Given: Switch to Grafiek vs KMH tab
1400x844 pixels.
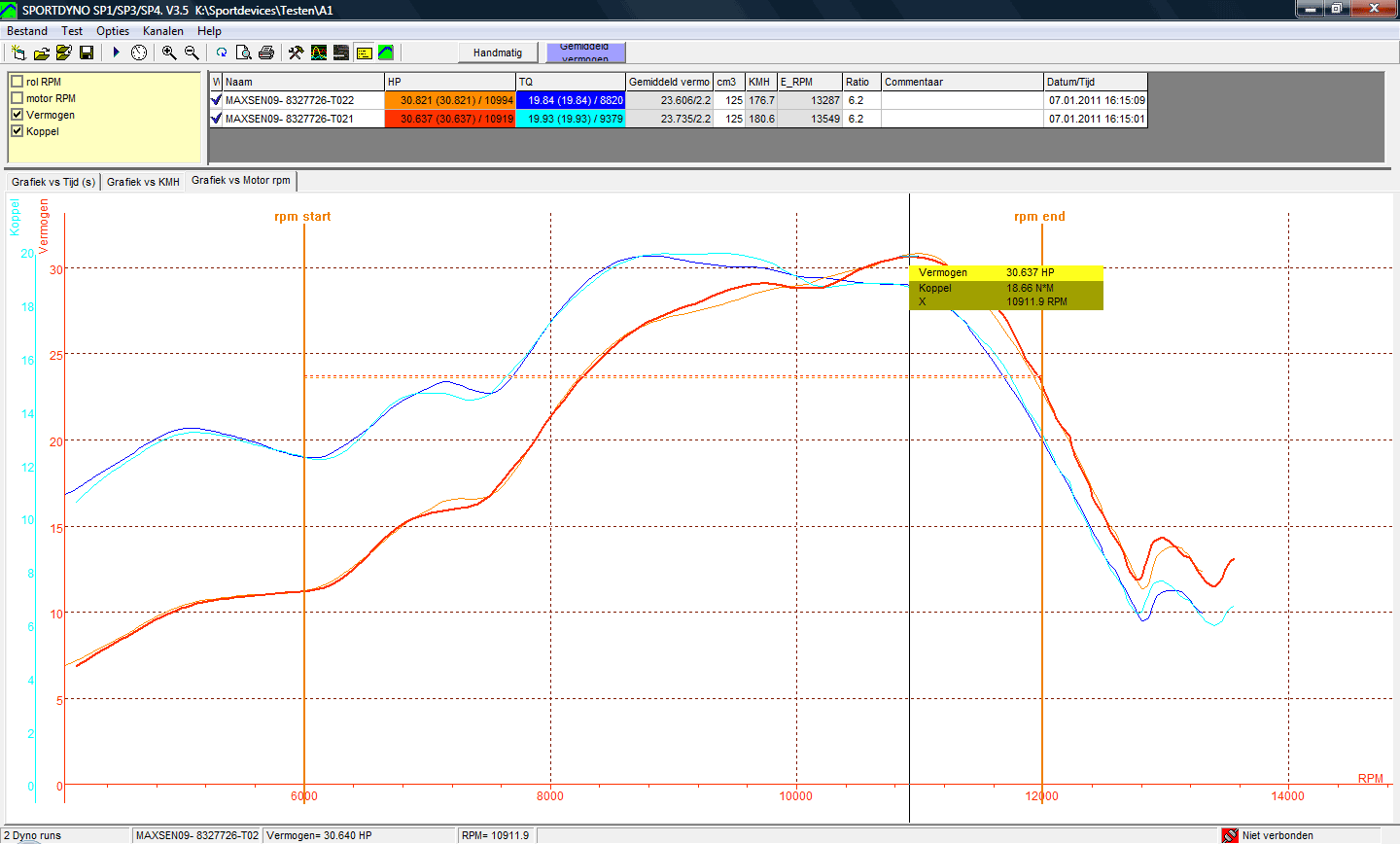Looking at the screenshot, I should point(143,182).
